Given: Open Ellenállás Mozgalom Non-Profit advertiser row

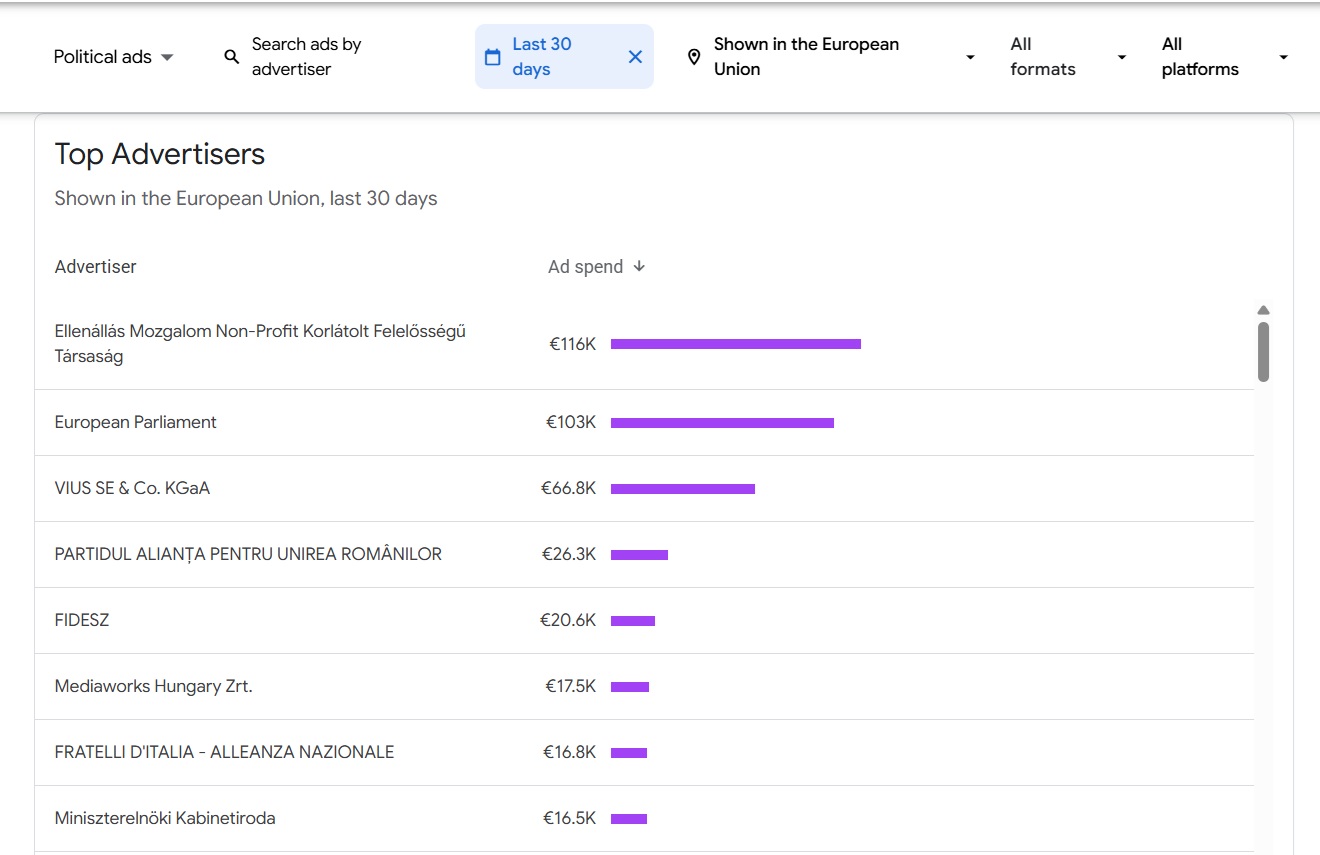Looking at the screenshot, I should click(644, 344).
